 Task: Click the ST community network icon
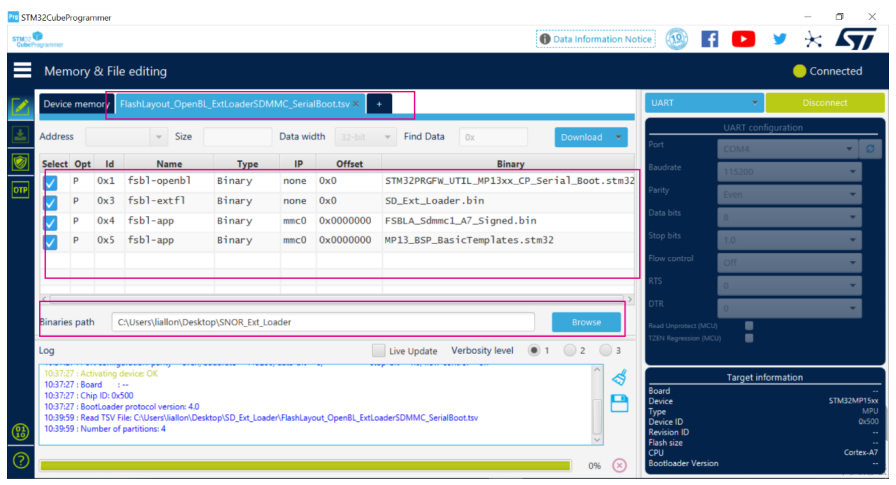point(813,39)
